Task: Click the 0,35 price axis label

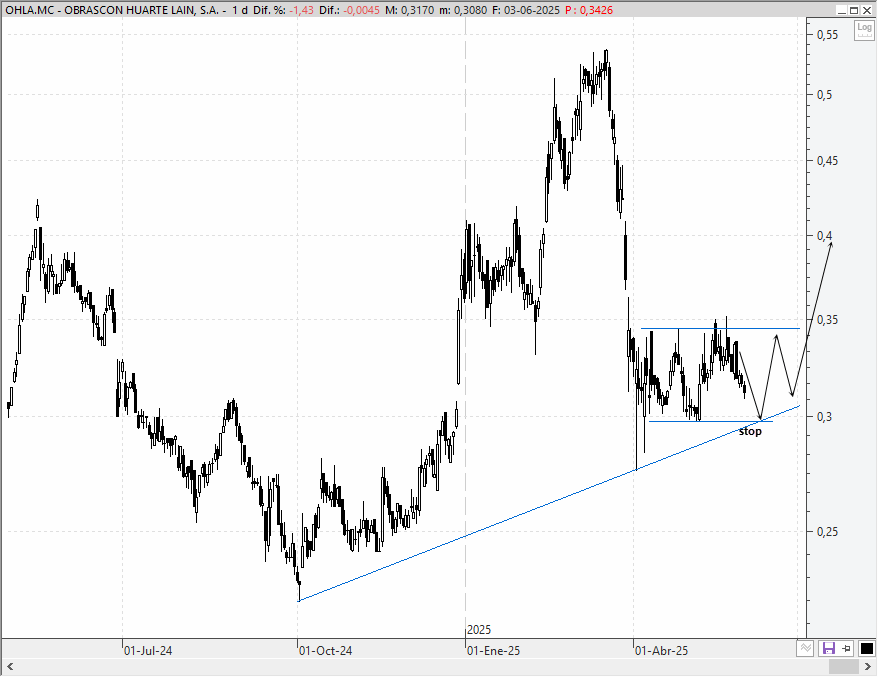Action: [827, 320]
